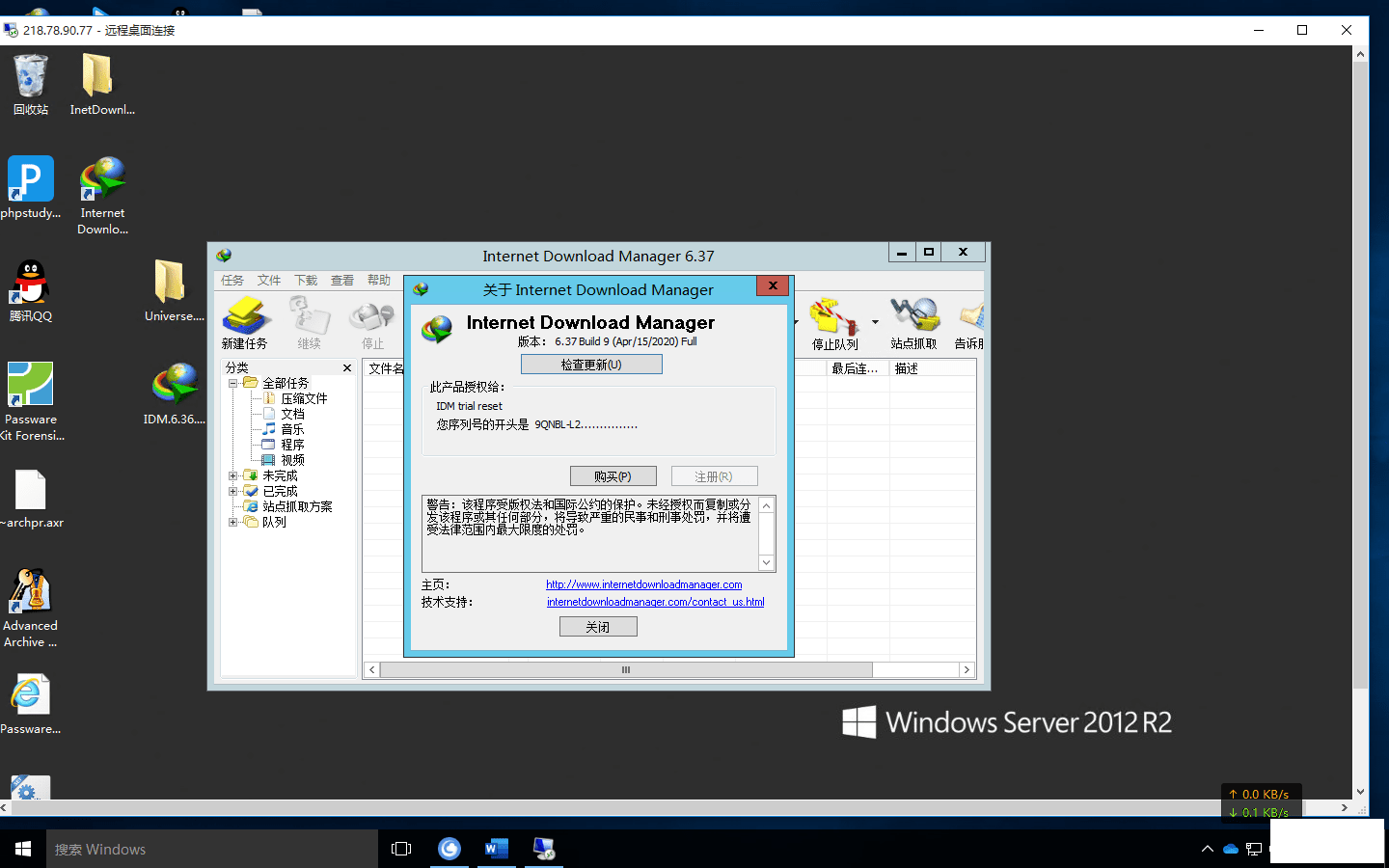Open the contact_us.html support link
Image resolution: width=1389 pixels, height=868 pixels.
point(656,602)
